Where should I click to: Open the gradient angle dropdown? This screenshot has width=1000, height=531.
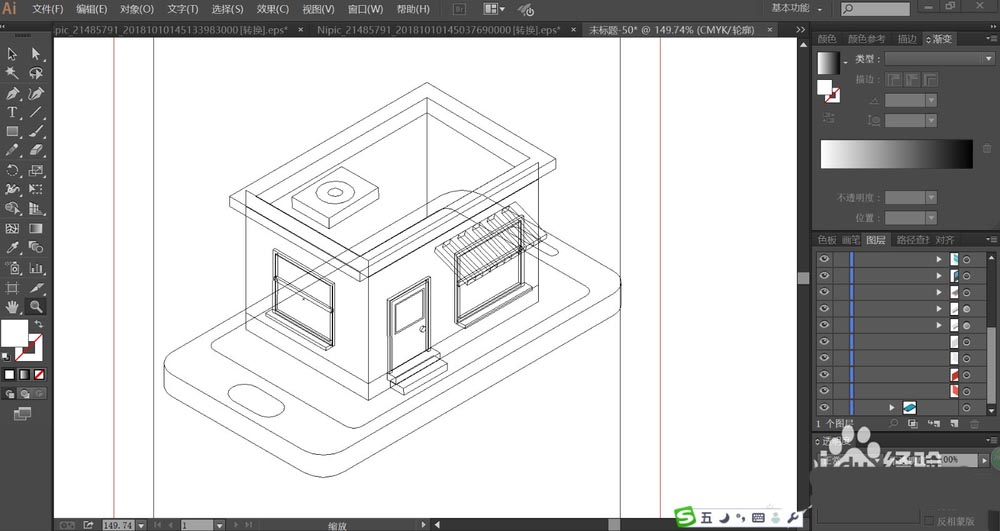[x=931, y=101]
